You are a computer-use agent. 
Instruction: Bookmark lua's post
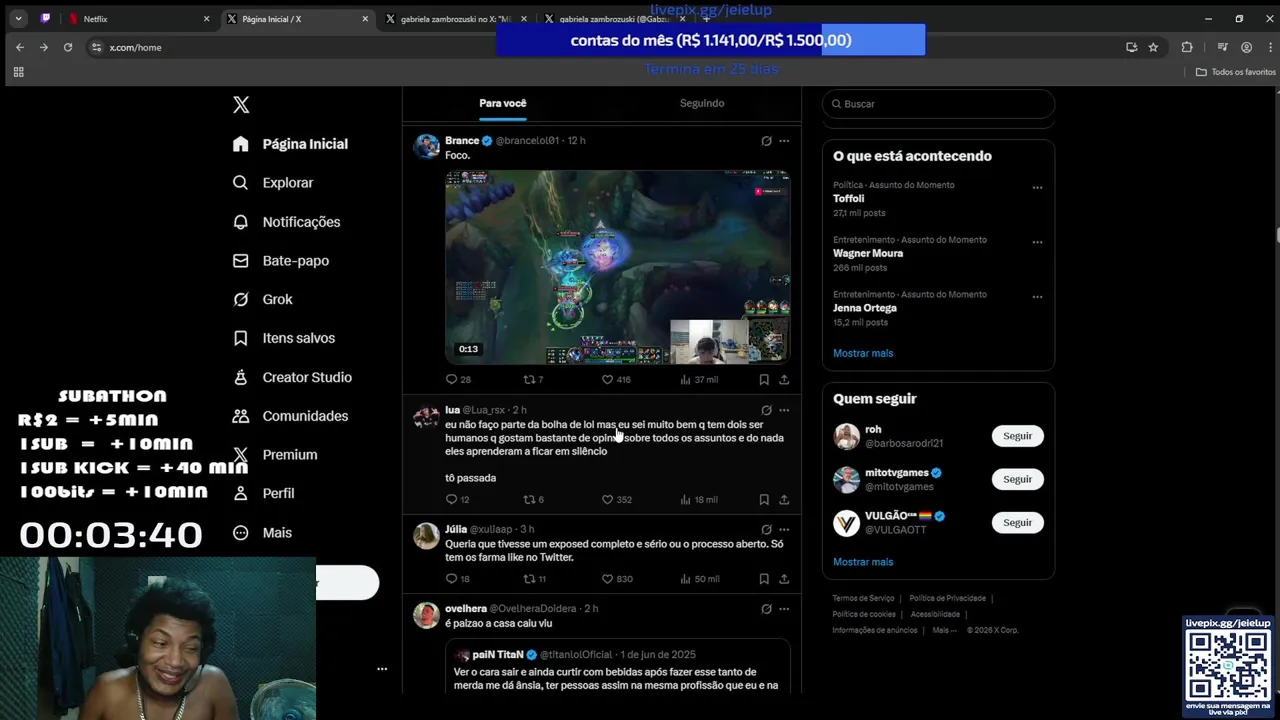[x=764, y=500]
